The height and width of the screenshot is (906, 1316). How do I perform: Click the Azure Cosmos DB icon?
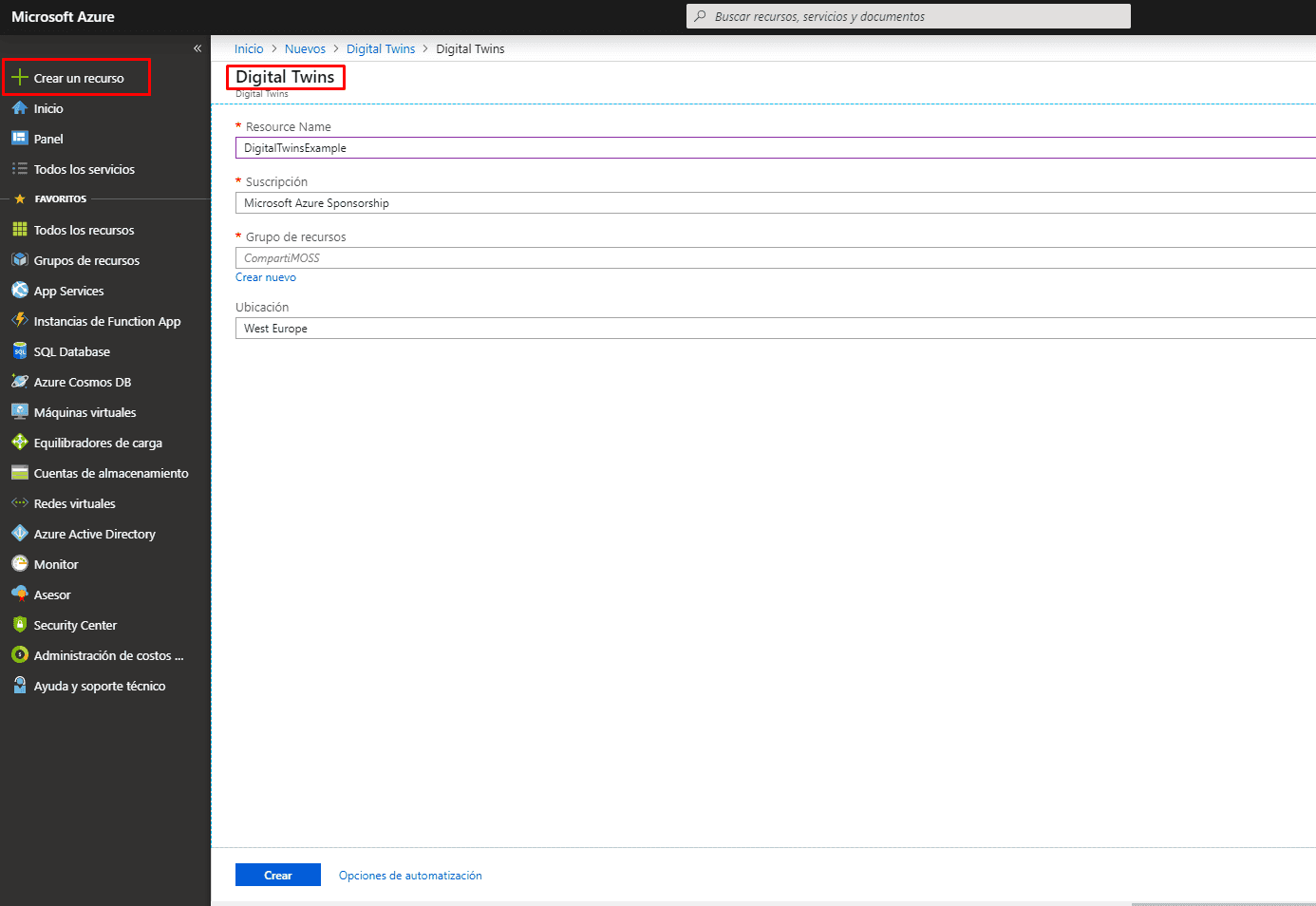pos(19,382)
